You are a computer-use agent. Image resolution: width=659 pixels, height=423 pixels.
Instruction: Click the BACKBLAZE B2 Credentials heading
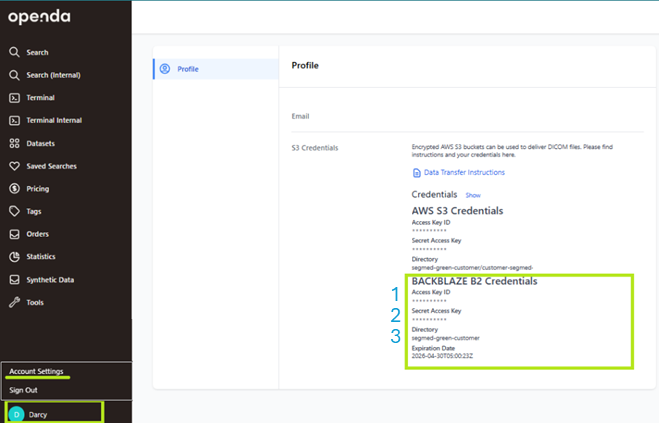click(x=474, y=281)
